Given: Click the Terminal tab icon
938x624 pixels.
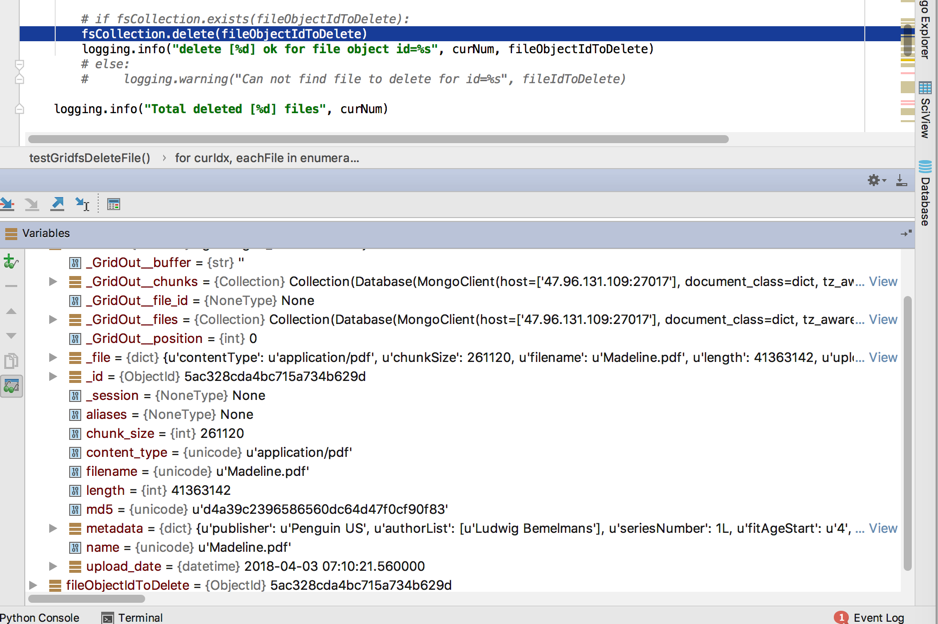Looking at the screenshot, I should (108, 617).
